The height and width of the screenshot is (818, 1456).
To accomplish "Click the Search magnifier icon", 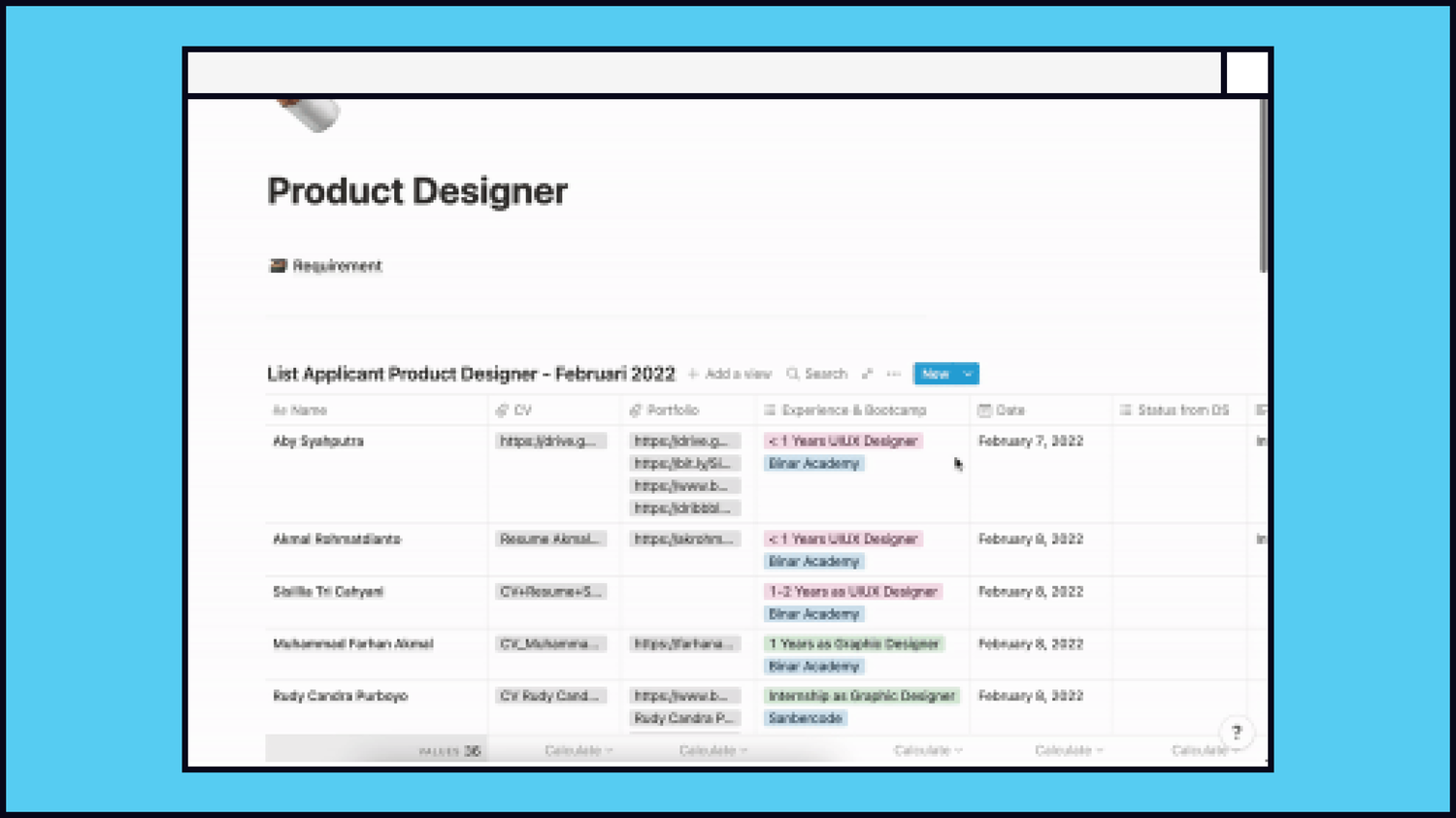I will coord(793,374).
